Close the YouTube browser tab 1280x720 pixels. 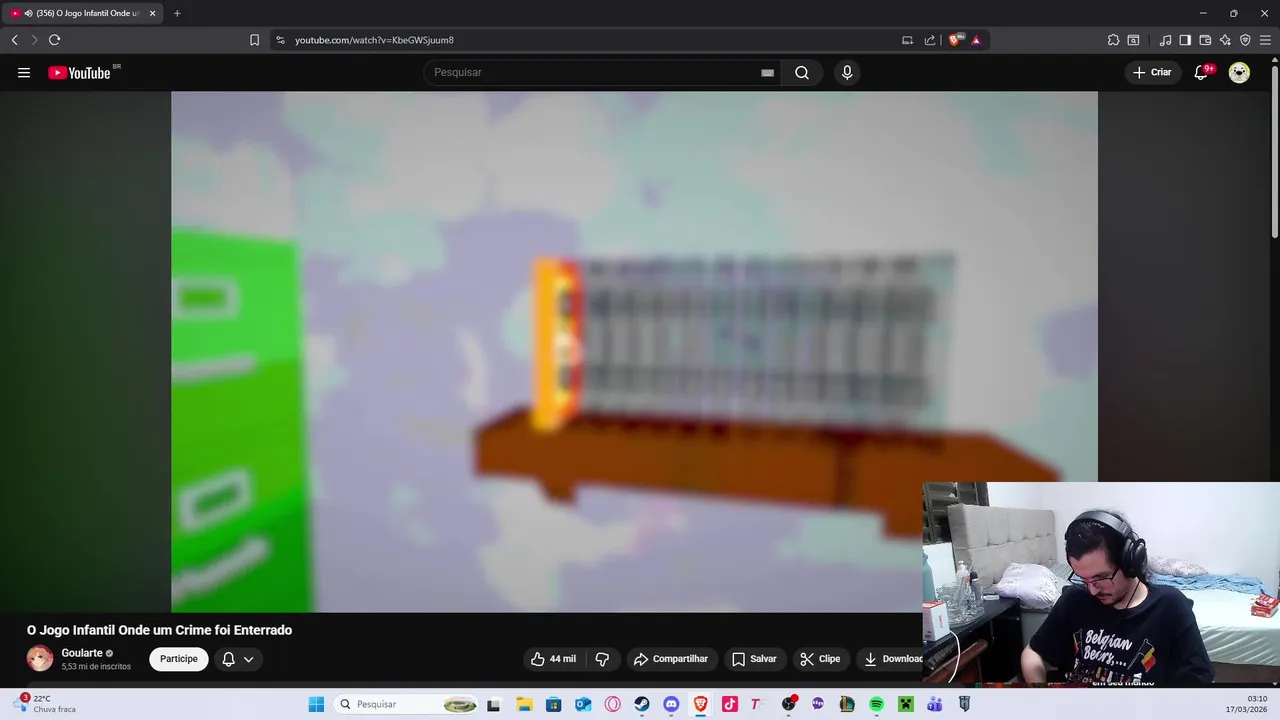(x=152, y=13)
